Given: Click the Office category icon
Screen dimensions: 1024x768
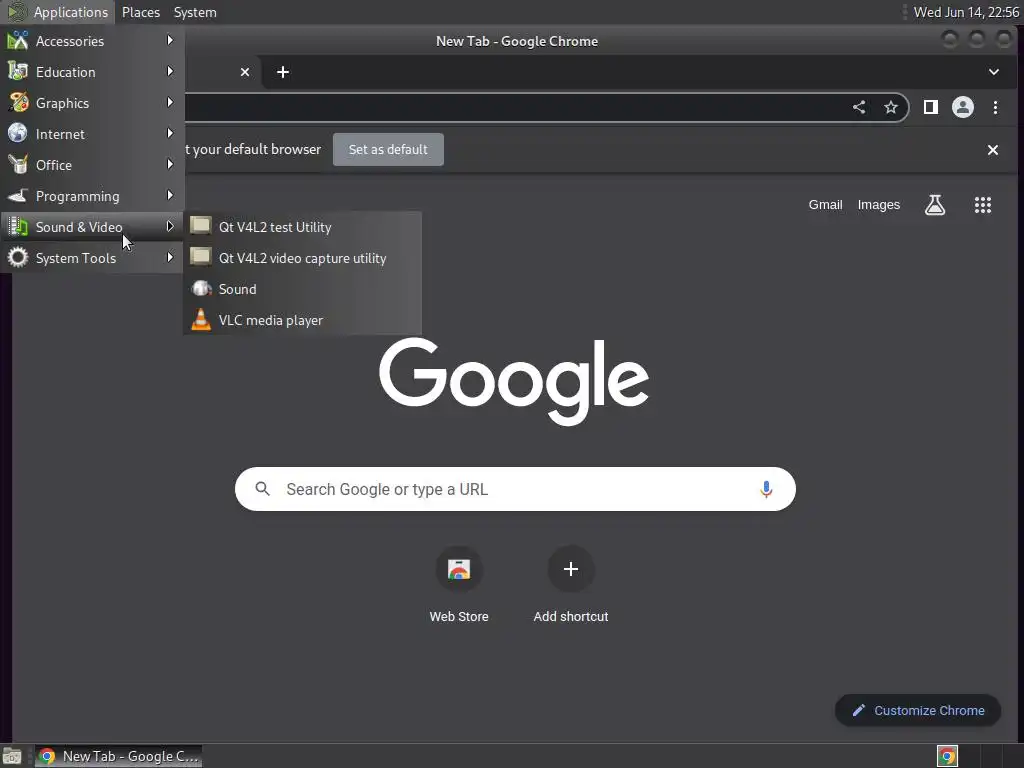Looking at the screenshot, I should coord(18,164).
